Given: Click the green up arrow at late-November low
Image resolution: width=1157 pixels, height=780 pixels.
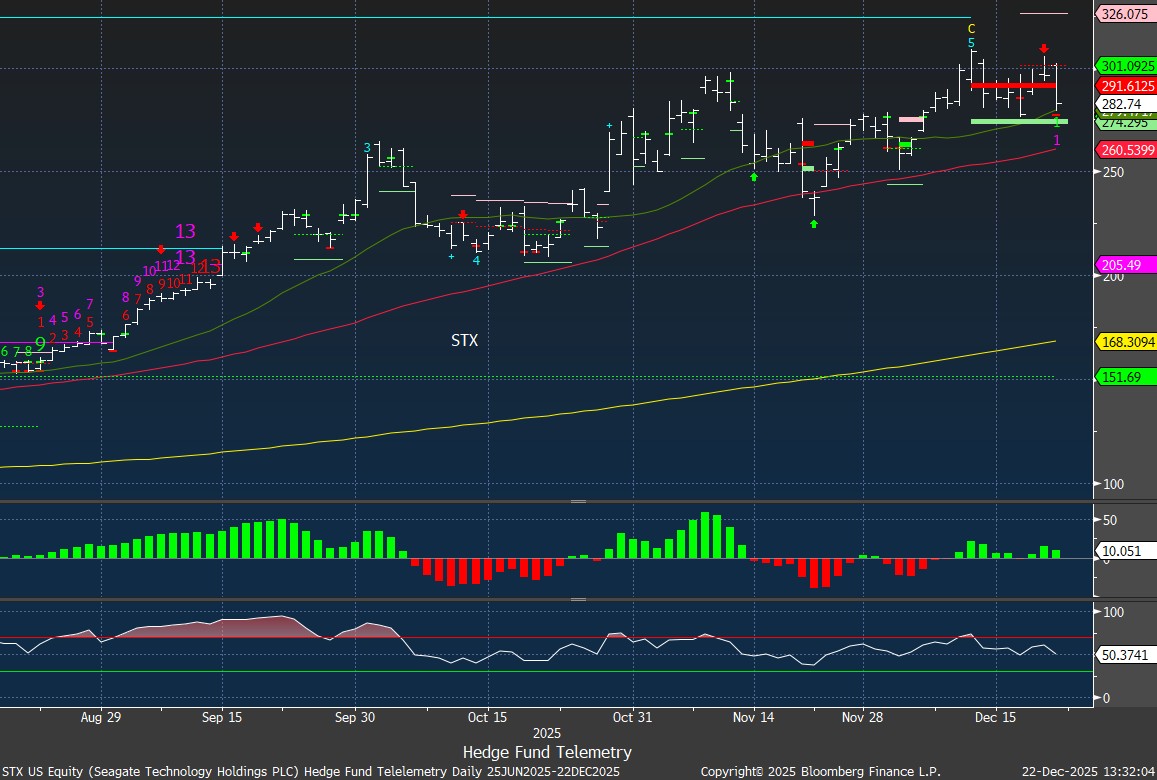Looking at the screenshot, I should (x=814, y=224).
